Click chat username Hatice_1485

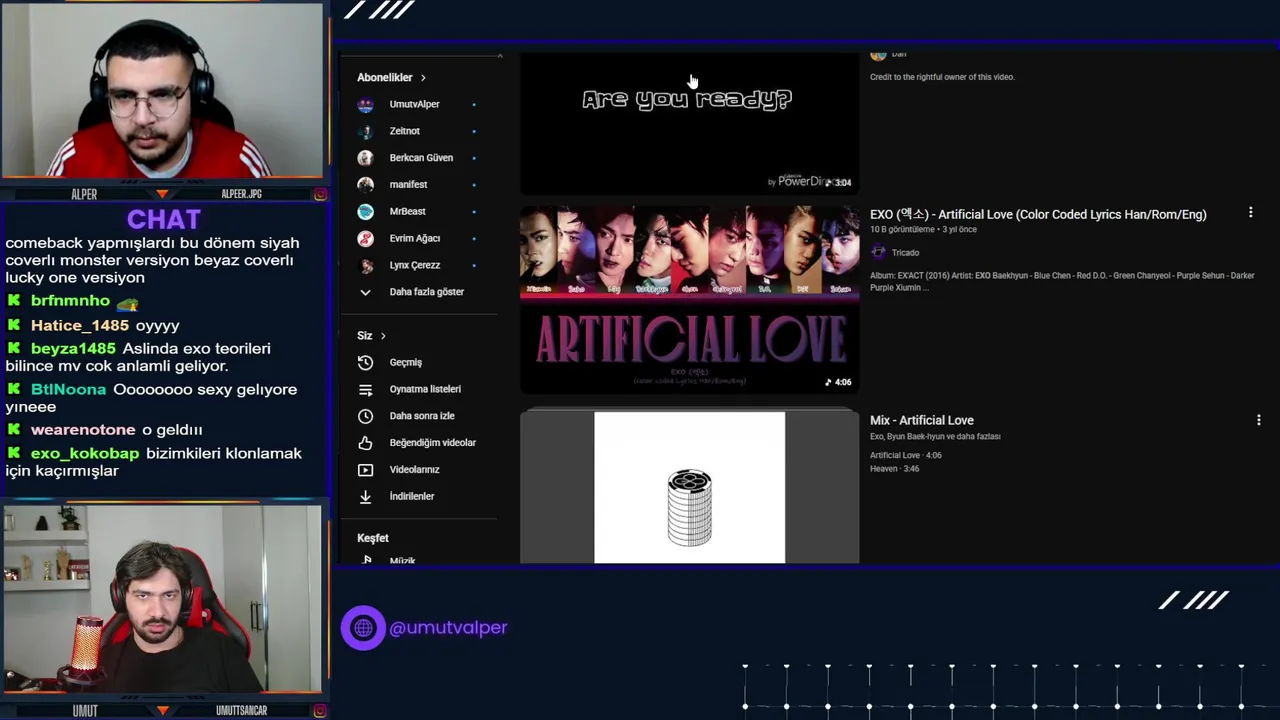click(80, 325)
